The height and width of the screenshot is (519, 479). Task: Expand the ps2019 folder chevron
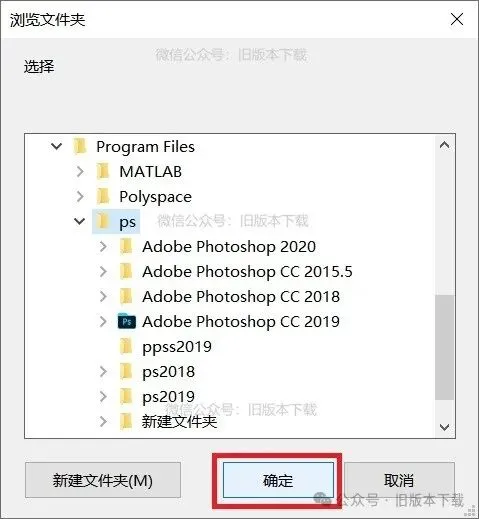[x=103, y=397]
